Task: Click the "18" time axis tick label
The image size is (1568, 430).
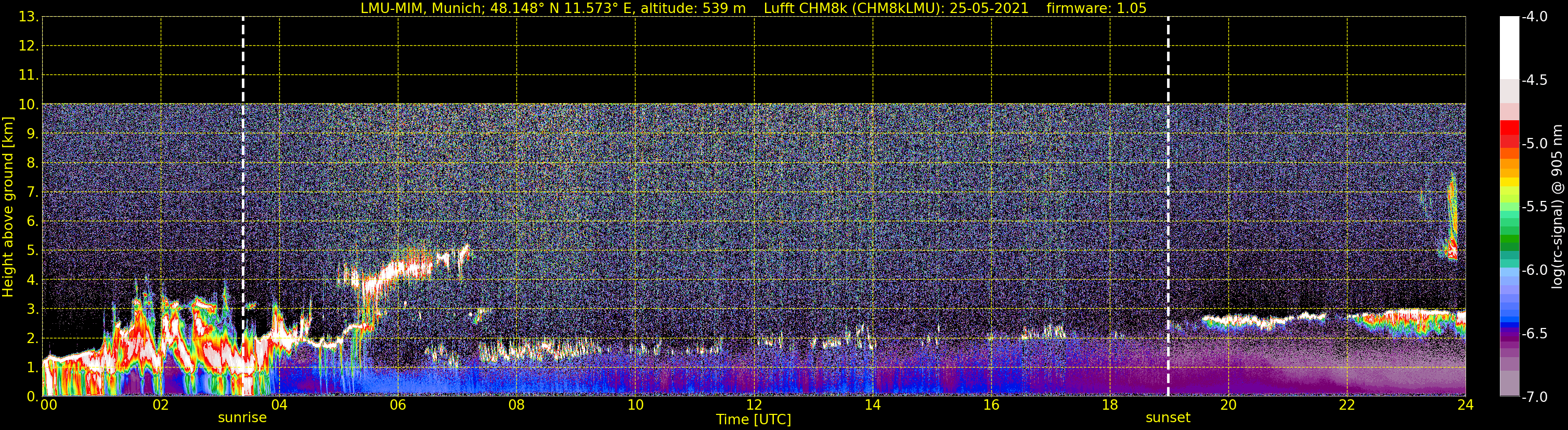Action: pyautogui.click(x=1110, y=405)
